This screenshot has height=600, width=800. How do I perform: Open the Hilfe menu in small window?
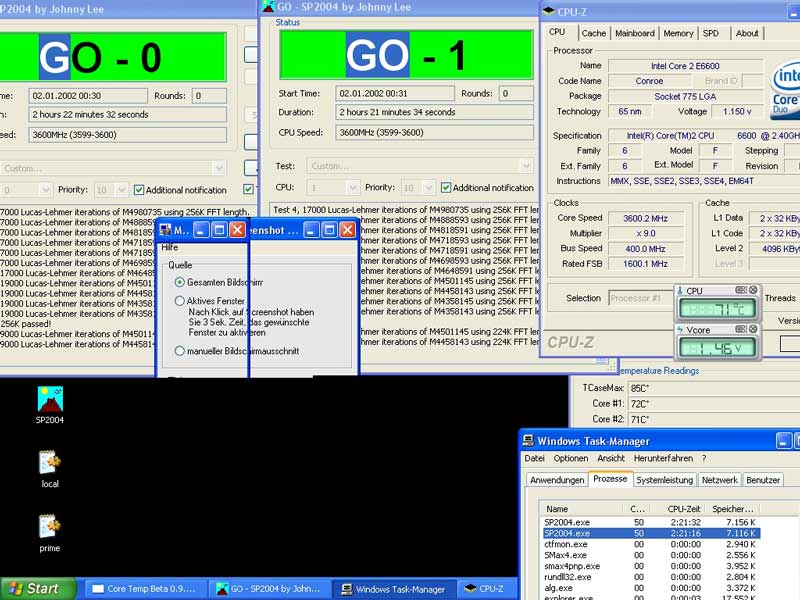point(170,247)
